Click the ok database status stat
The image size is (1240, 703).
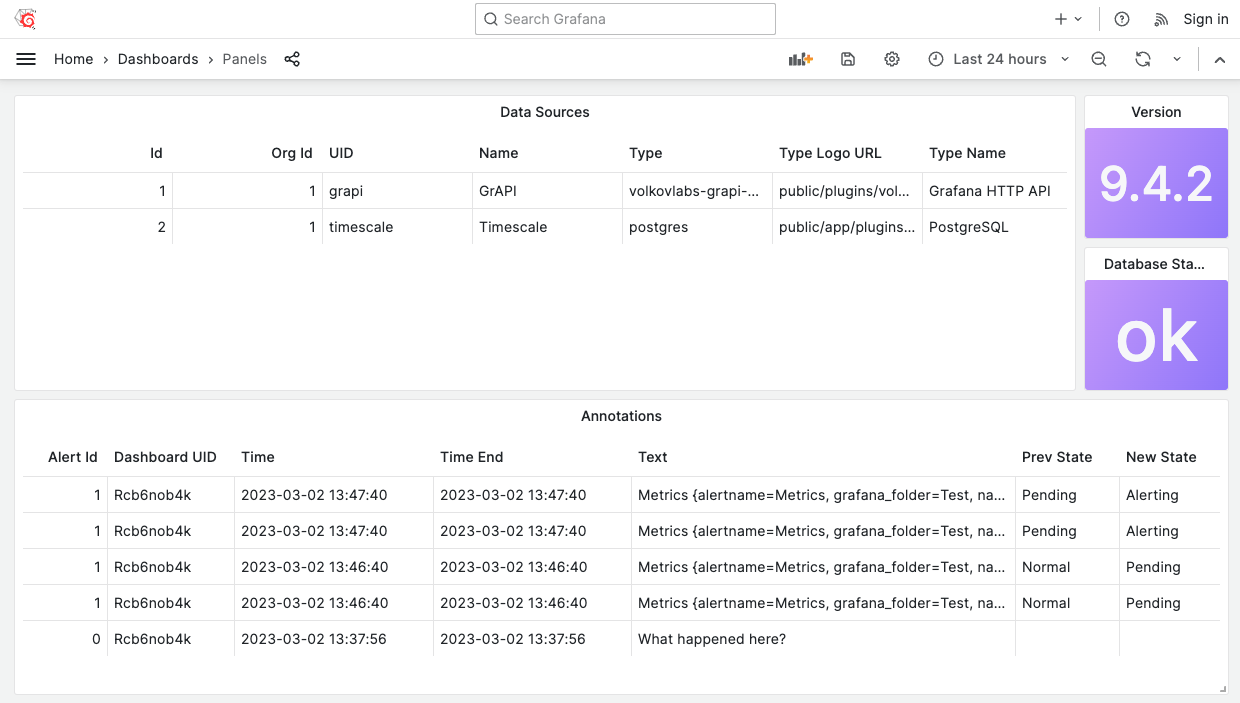1156,336
